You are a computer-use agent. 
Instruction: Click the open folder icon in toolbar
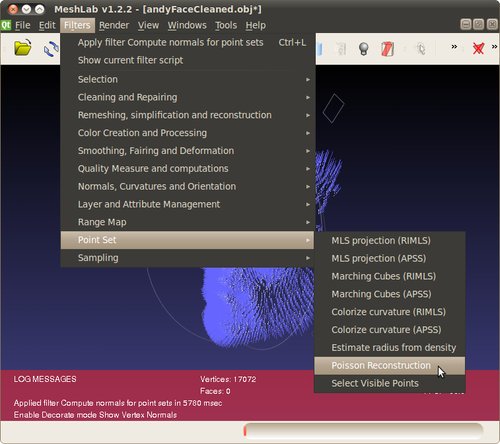(x=23, y=48)
